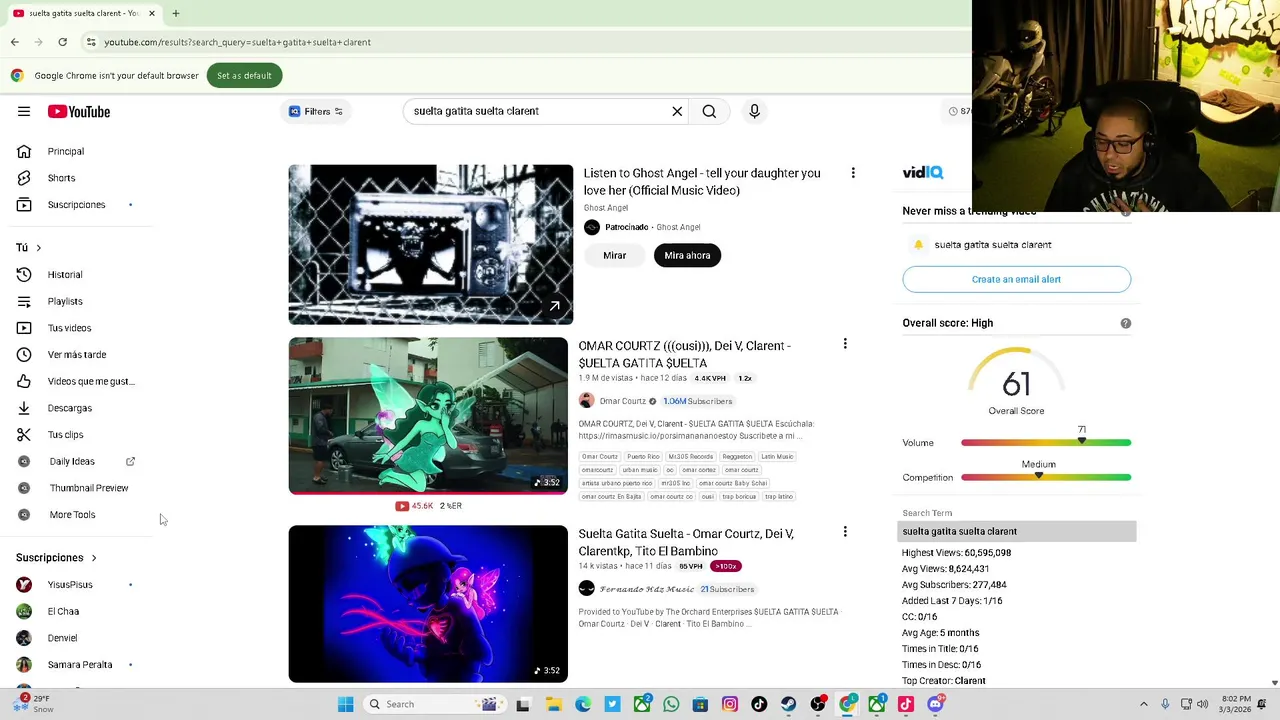Open vidIQ Thumbnail Preview
Image resolution: width=1280 pixels, height=720 pixels.
pos(89,488)
